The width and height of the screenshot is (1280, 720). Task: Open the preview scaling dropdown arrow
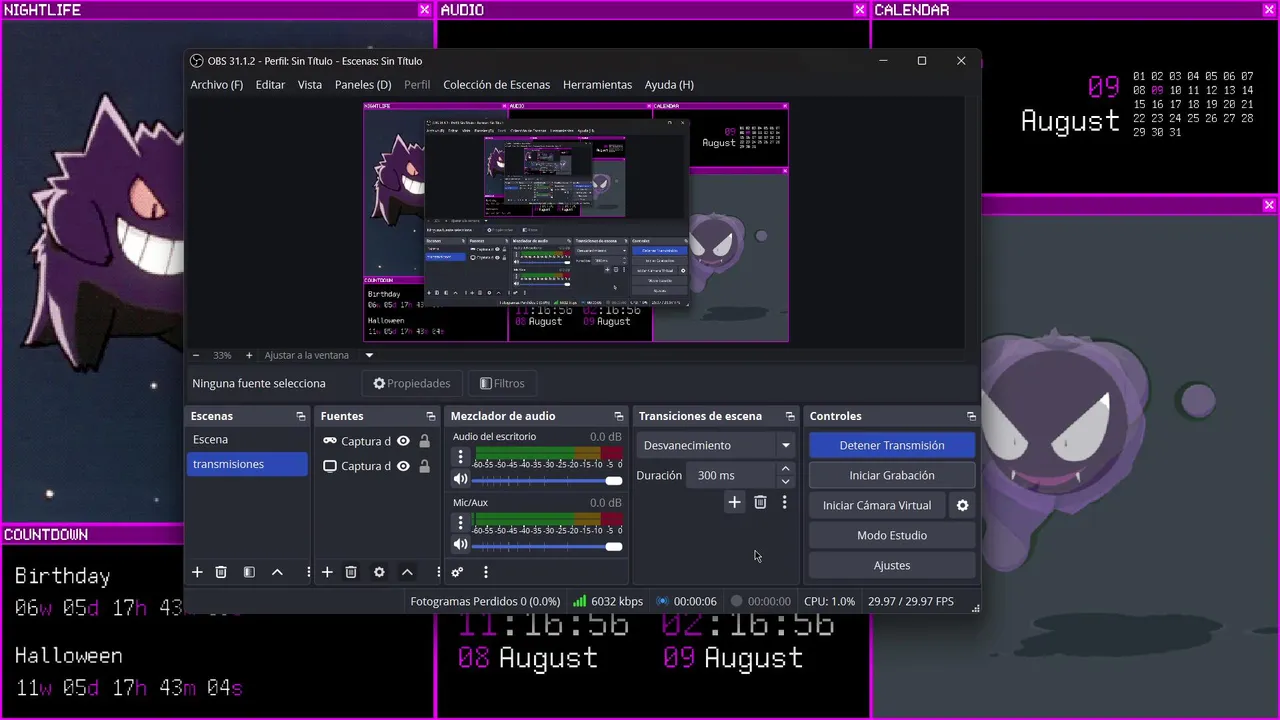pos(369,355)
